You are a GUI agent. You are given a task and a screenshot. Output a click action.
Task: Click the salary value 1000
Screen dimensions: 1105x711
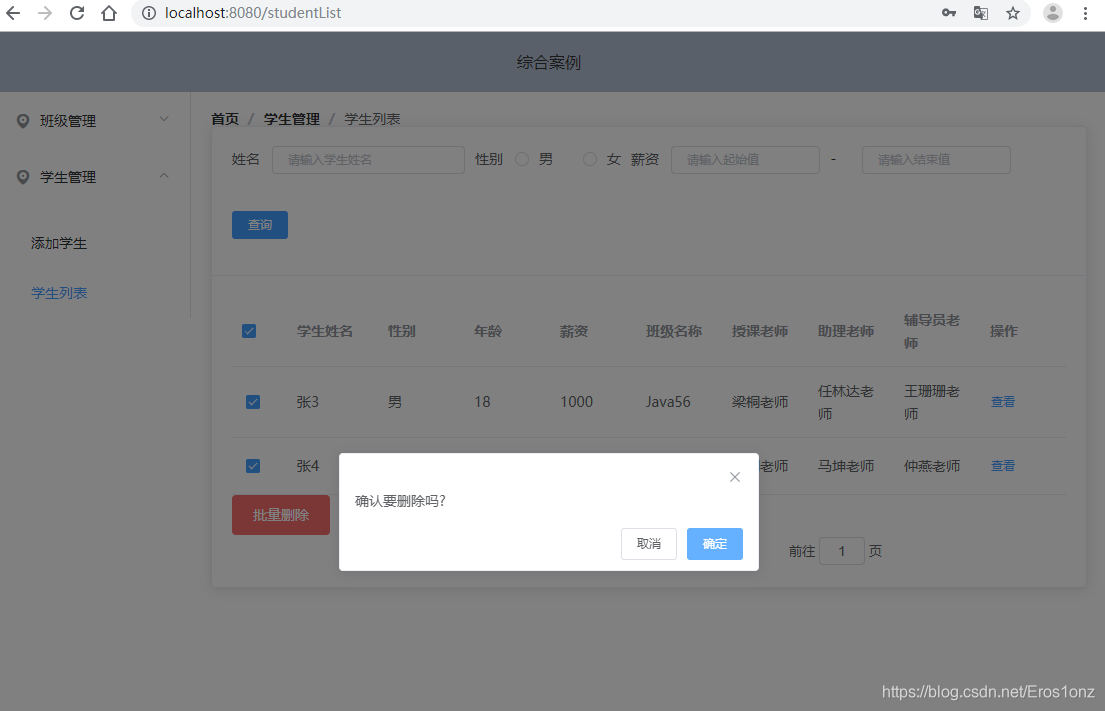pos(576,402)
